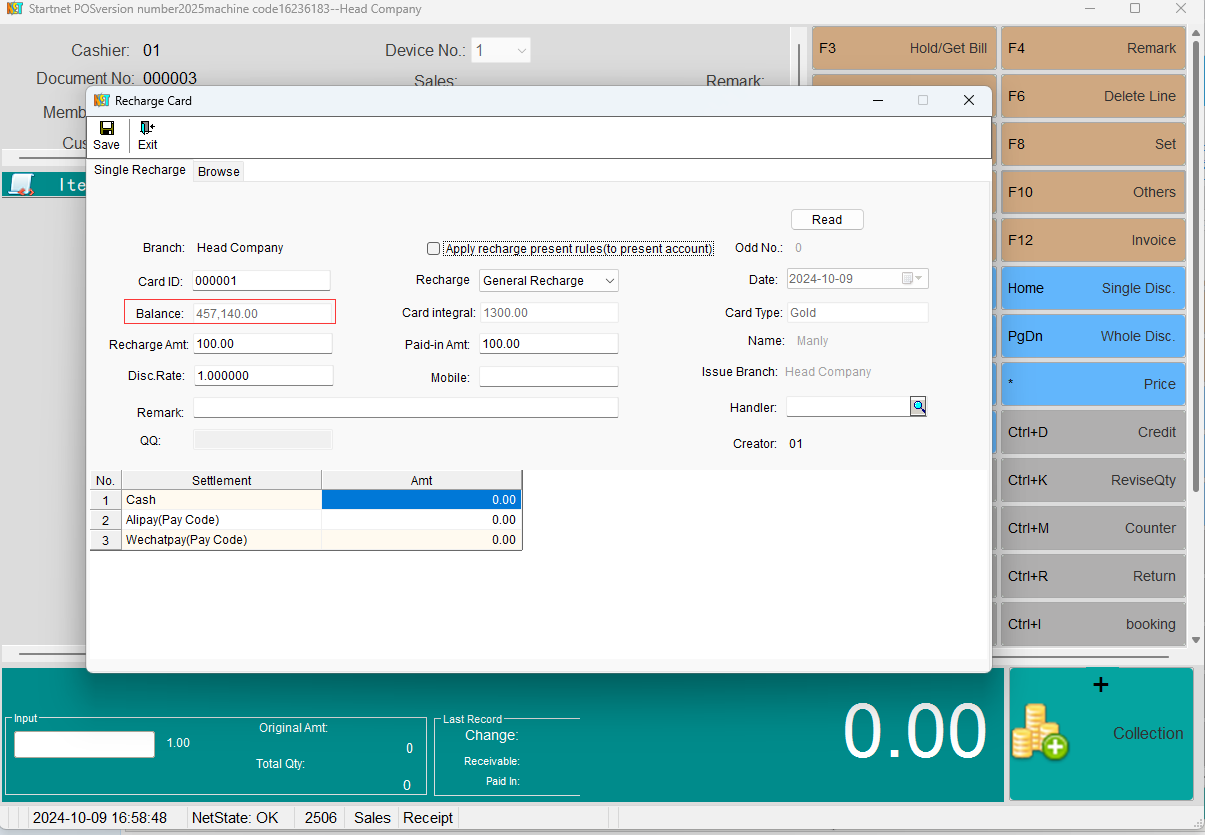
Task: Click the Handler input field
Action: (x=848, y=406)
